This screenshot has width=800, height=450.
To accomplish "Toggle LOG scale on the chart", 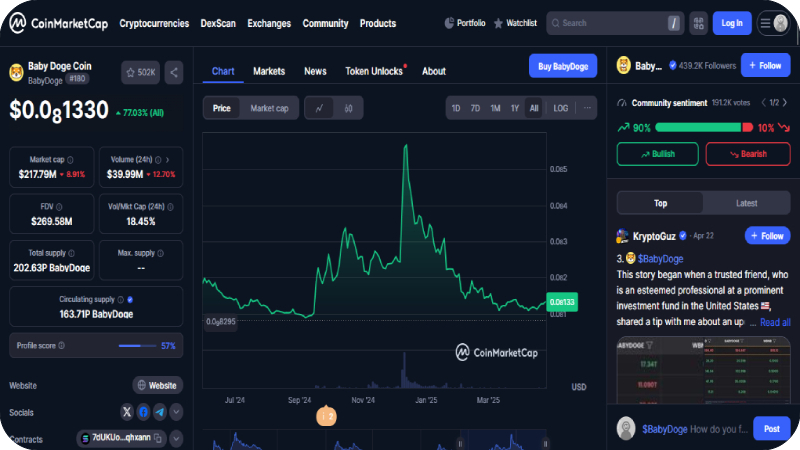I will coord(561,108).
